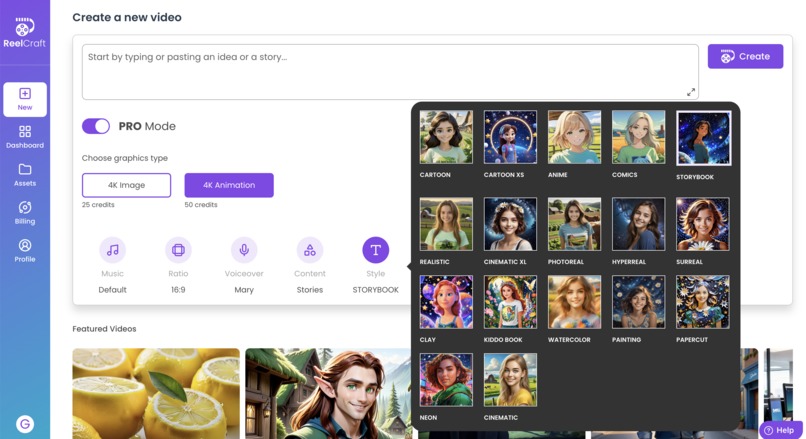This screenshot has height=439, width=806.
Task: Choose the CARTOON XS style thumbnail
Action: point(510,137)
